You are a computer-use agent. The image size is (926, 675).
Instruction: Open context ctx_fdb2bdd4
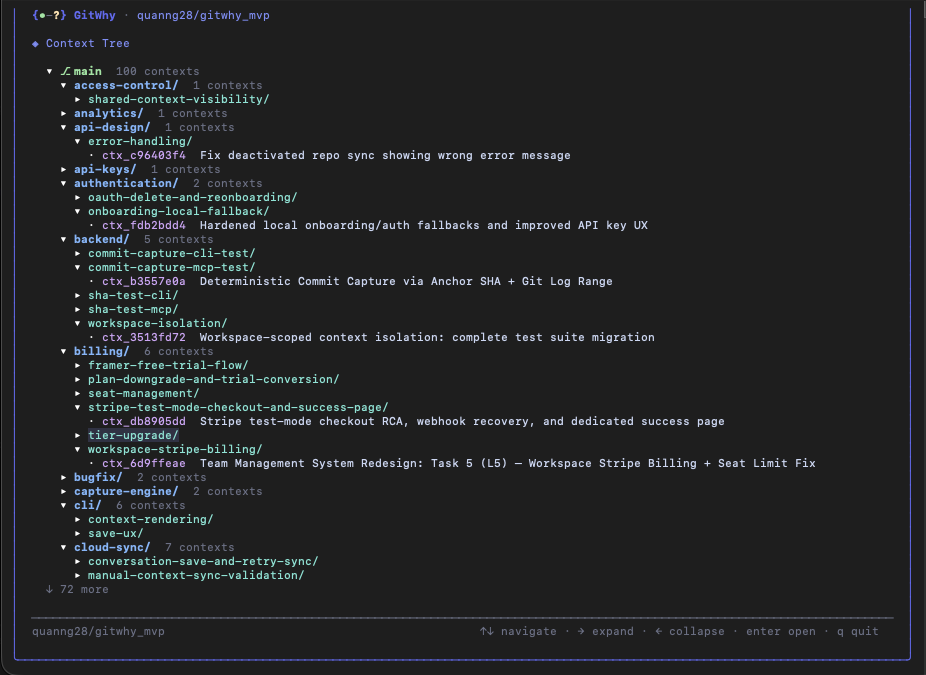(144, 226)
